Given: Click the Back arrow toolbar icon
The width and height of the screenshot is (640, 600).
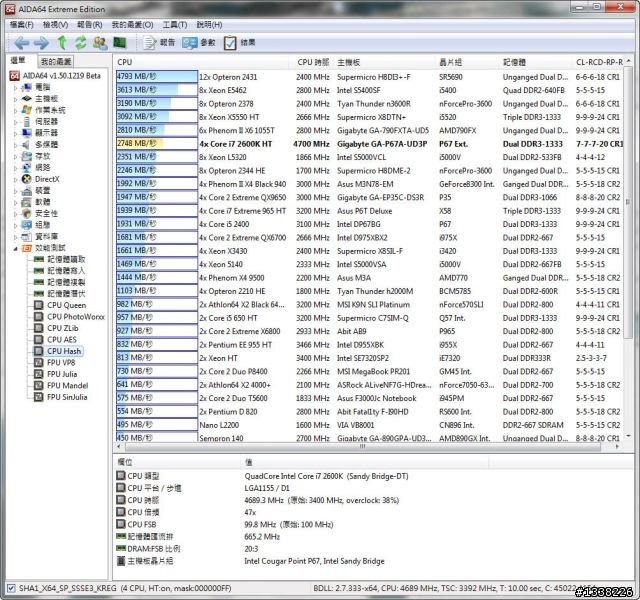Looking at the screenshot, I should pyautogui.click(x=21, y=42).
